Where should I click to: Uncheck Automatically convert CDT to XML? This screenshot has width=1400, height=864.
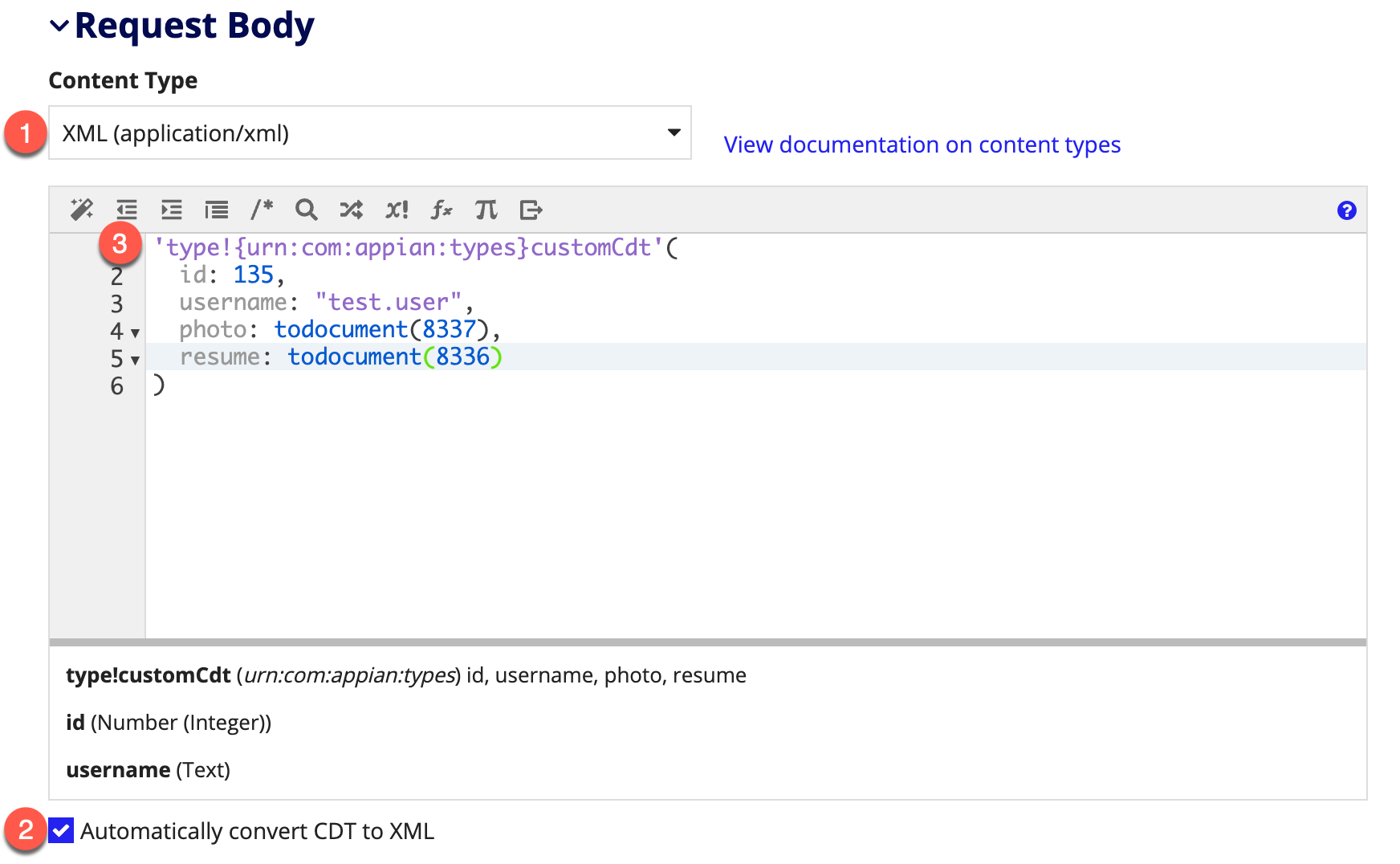[61, 830]
